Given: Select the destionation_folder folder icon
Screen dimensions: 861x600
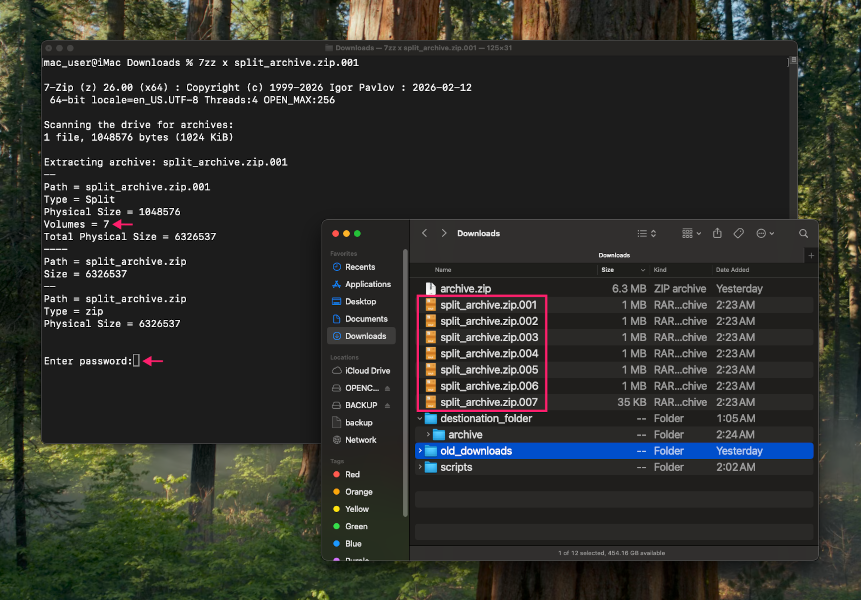Looking at the screenshot, I should (x=431, y=418).
